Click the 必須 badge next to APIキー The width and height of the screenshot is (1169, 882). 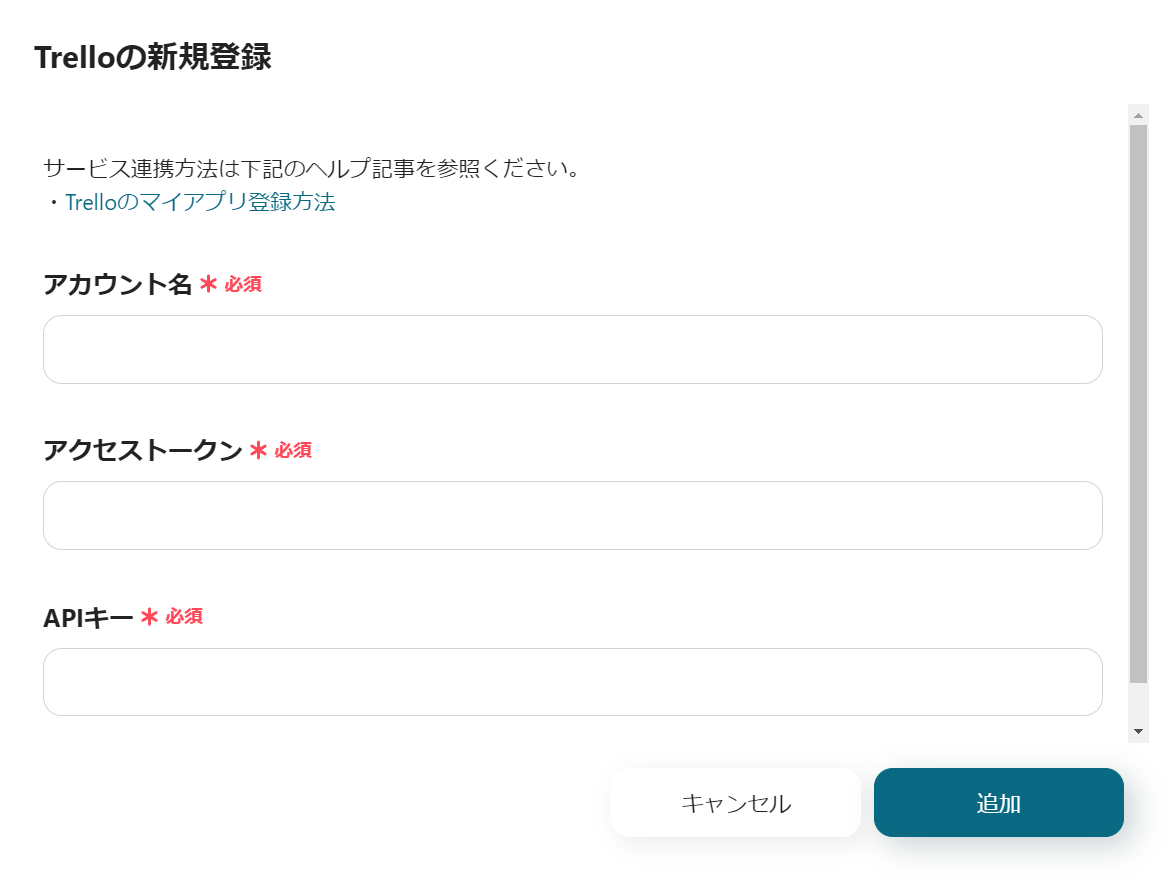[x=184, y=617]
